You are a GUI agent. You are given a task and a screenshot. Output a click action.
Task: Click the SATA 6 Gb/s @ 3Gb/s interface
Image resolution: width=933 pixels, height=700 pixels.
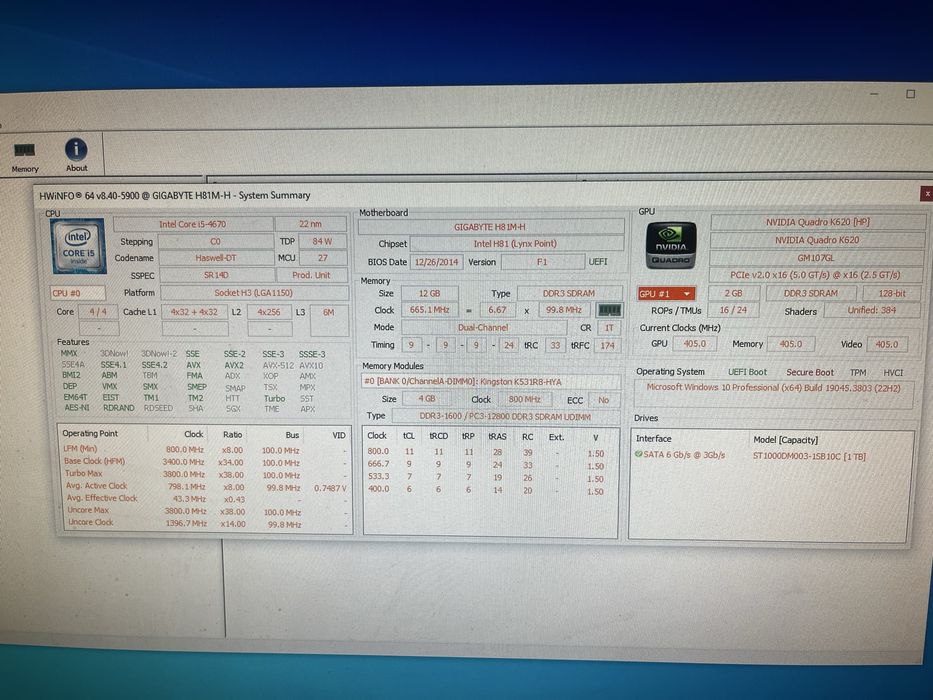pos(684,455)
